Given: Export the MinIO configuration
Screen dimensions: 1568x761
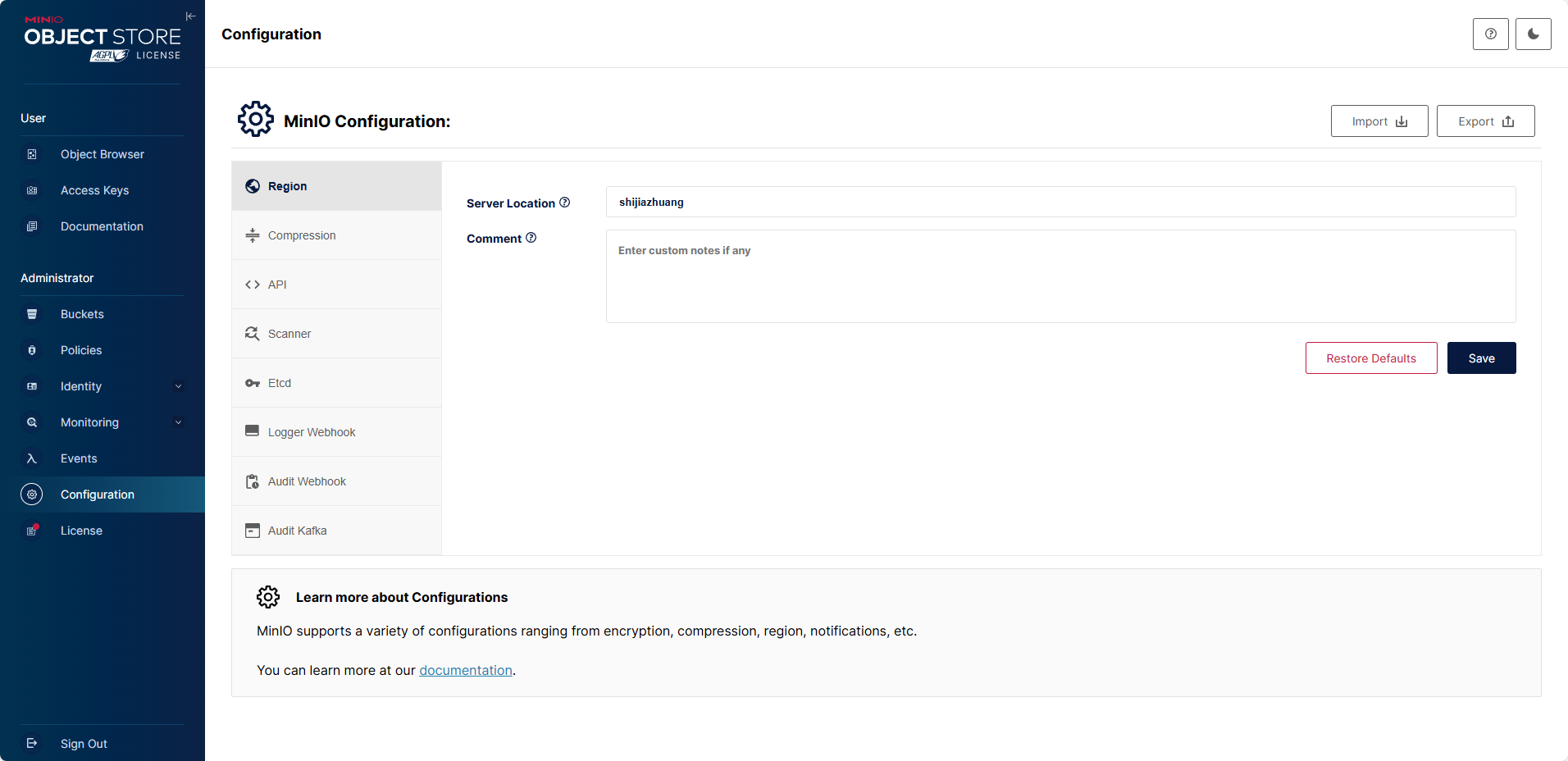Looking at the screenshot, I should pos(1485,121).
